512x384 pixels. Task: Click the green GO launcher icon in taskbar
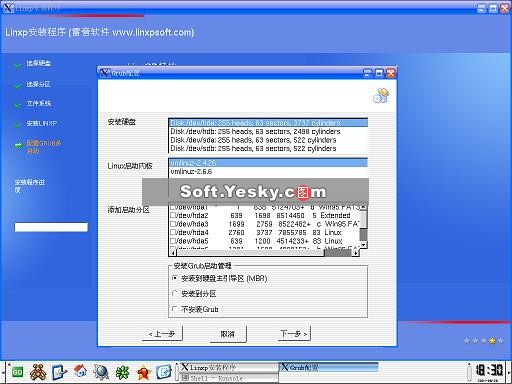pos(17,372)
